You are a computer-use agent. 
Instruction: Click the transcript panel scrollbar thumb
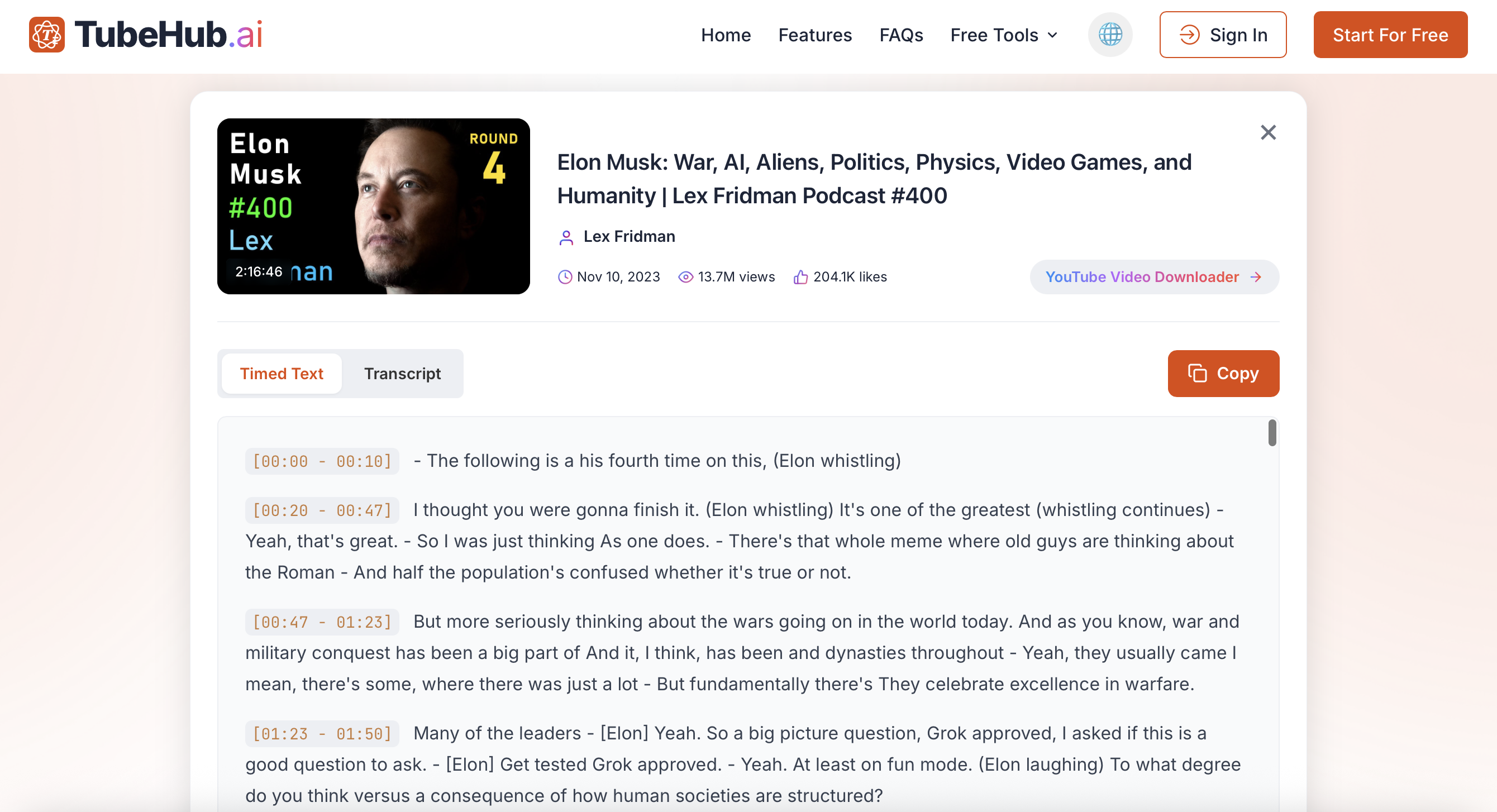tap(1272, 433)
